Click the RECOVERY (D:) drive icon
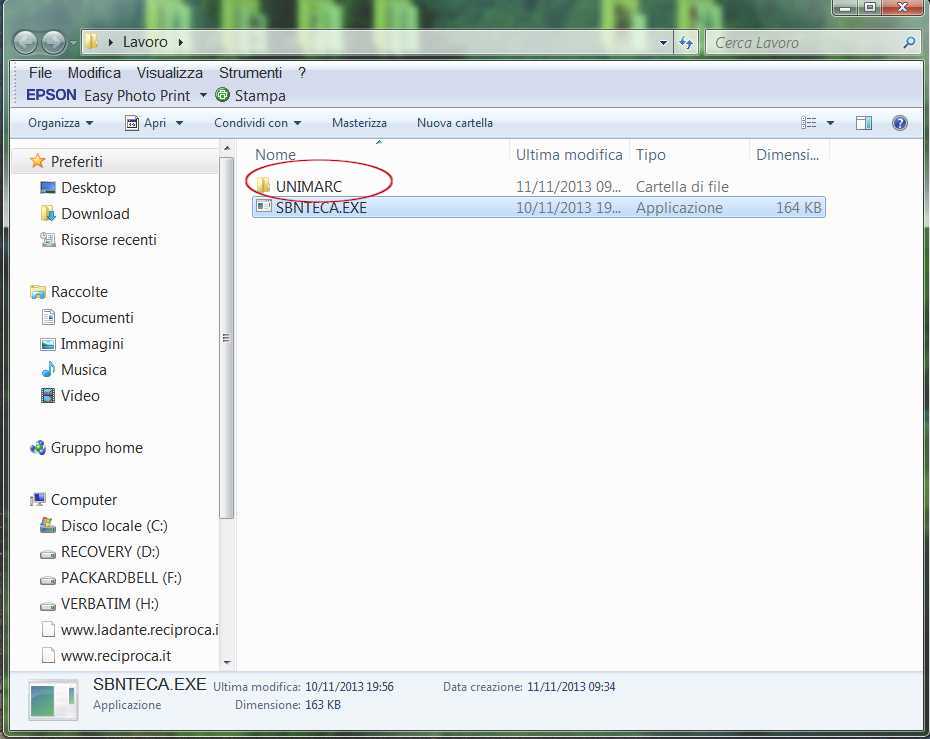Viewport: 930px width, 739px height. coord(47,553)
